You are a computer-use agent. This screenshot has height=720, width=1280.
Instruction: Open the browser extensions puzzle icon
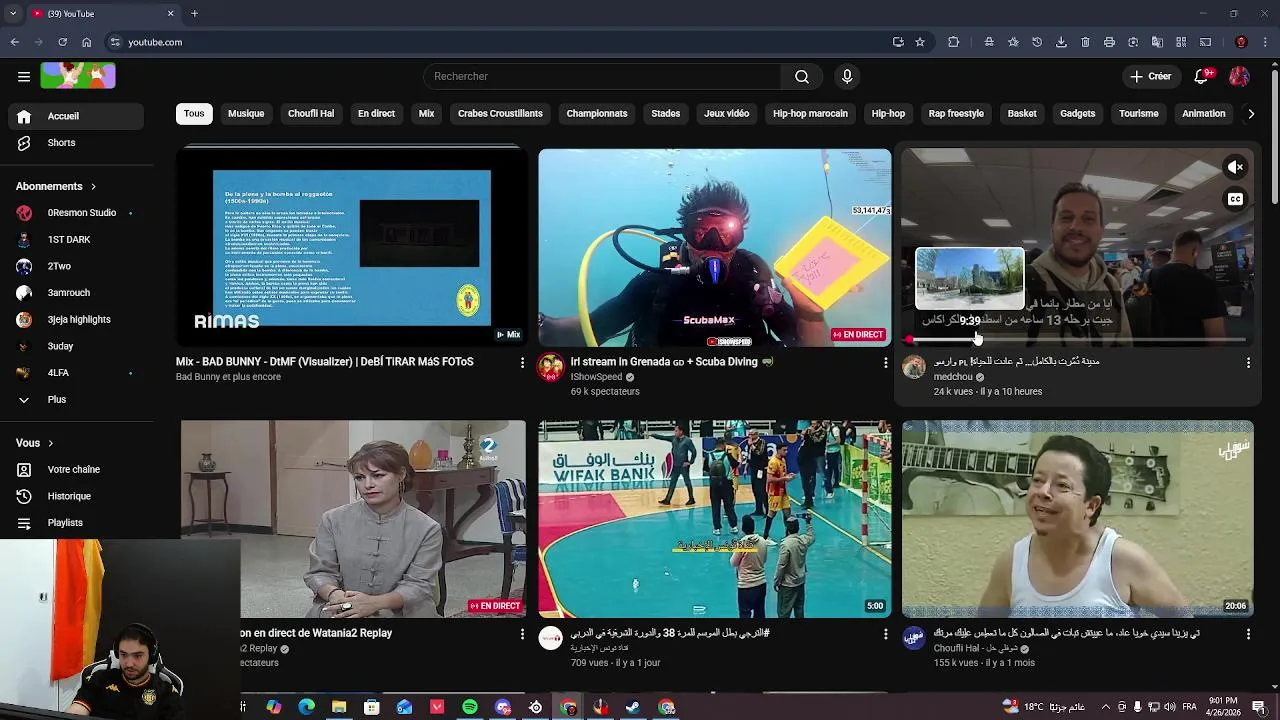[953, 42]
